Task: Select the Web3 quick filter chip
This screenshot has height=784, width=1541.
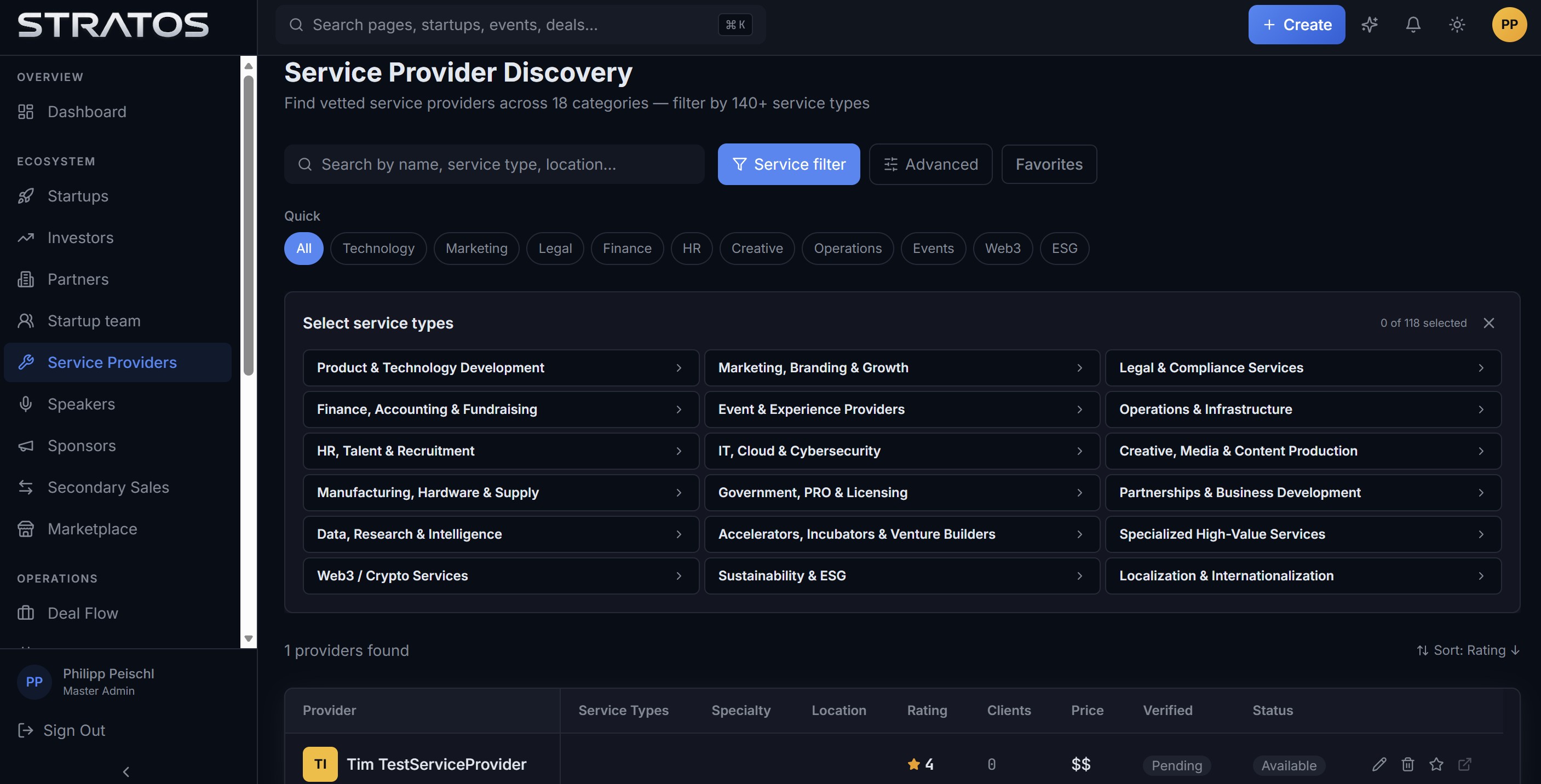Action: pos(1003,248)
